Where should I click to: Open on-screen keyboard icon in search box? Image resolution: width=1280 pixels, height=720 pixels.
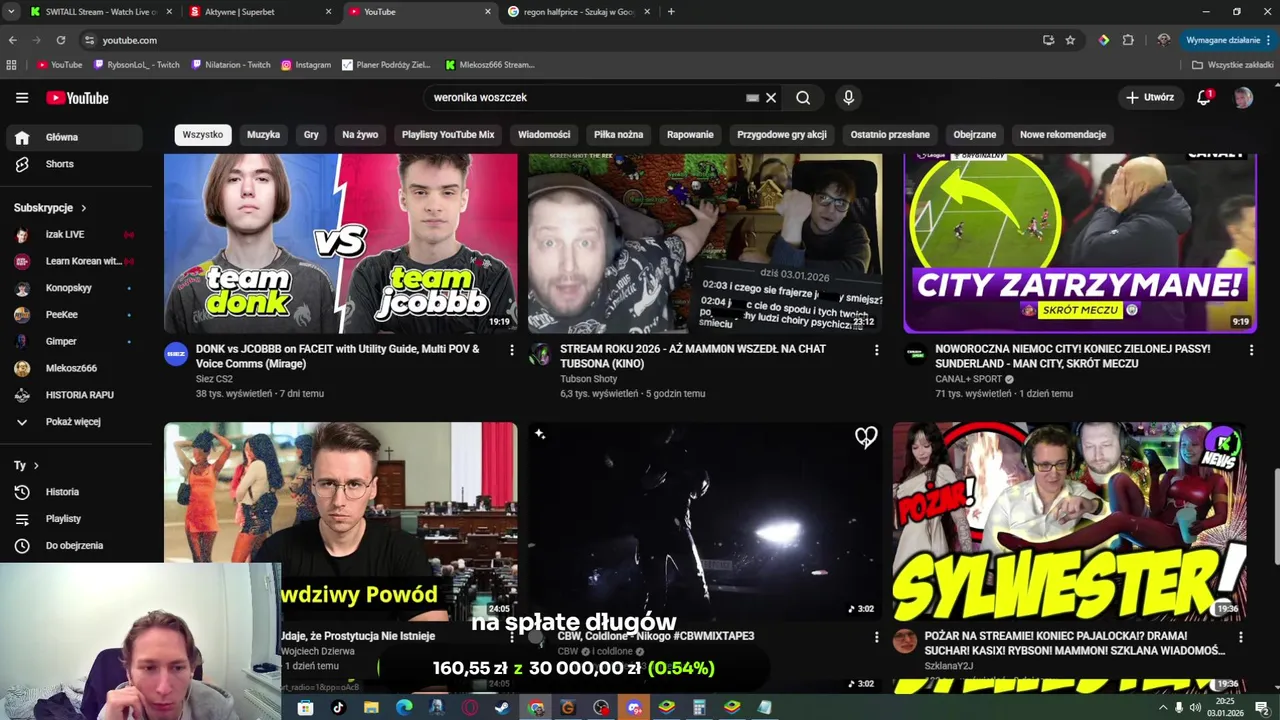click(x=752, y=98)
